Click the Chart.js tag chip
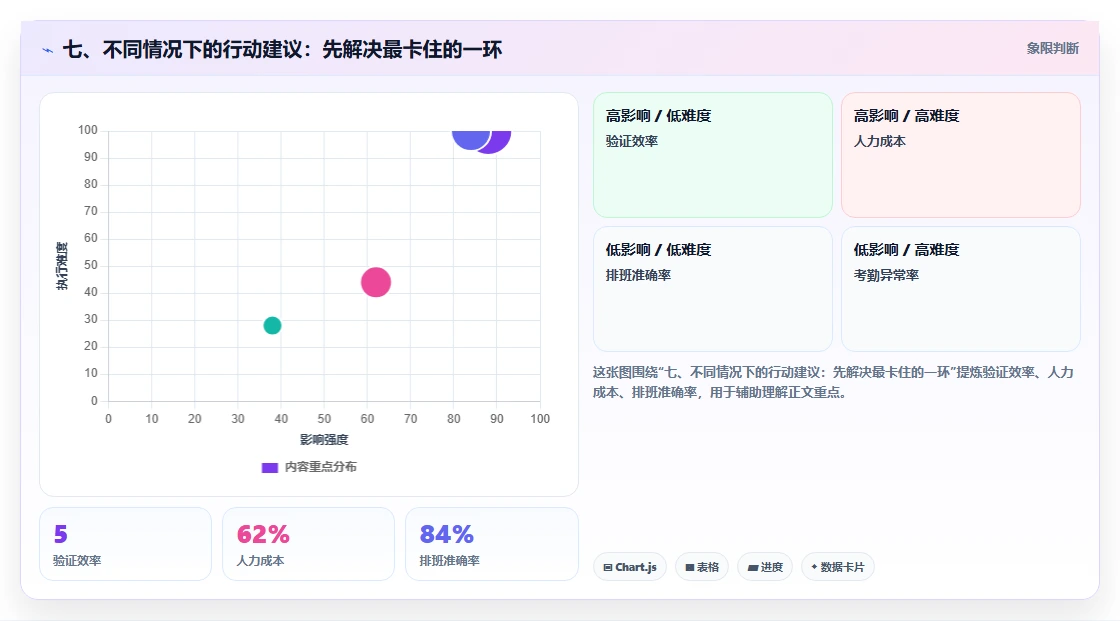1120x621 pixels. [630, 567]
